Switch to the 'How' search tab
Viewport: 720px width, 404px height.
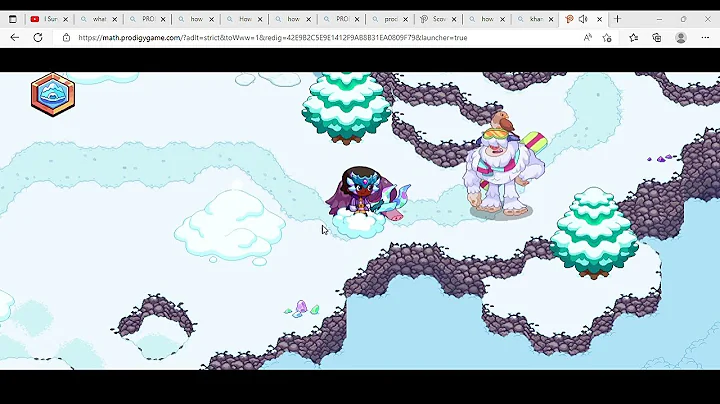coord(245,19)
